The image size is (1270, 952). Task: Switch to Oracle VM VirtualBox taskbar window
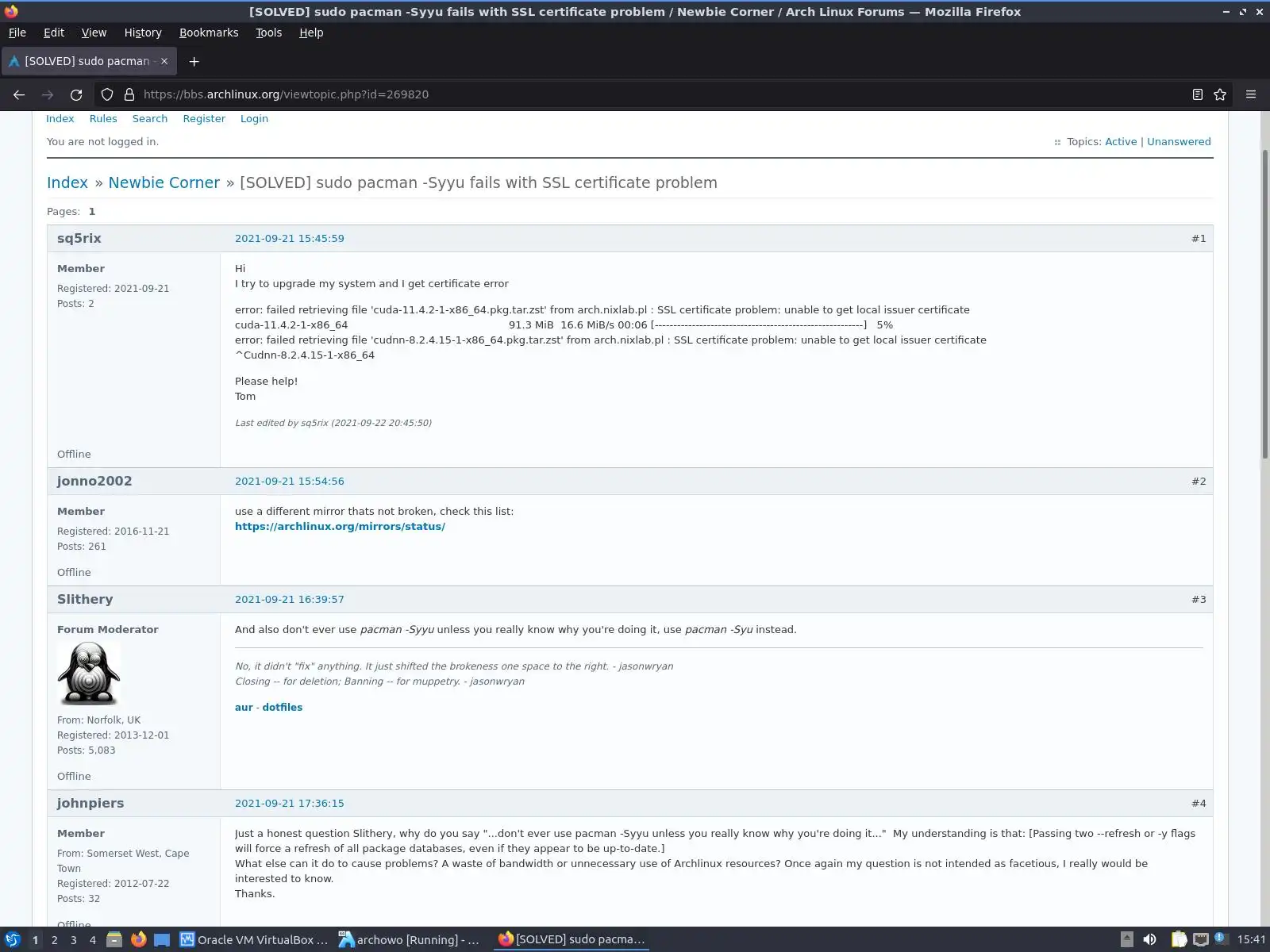coord(254,939)
